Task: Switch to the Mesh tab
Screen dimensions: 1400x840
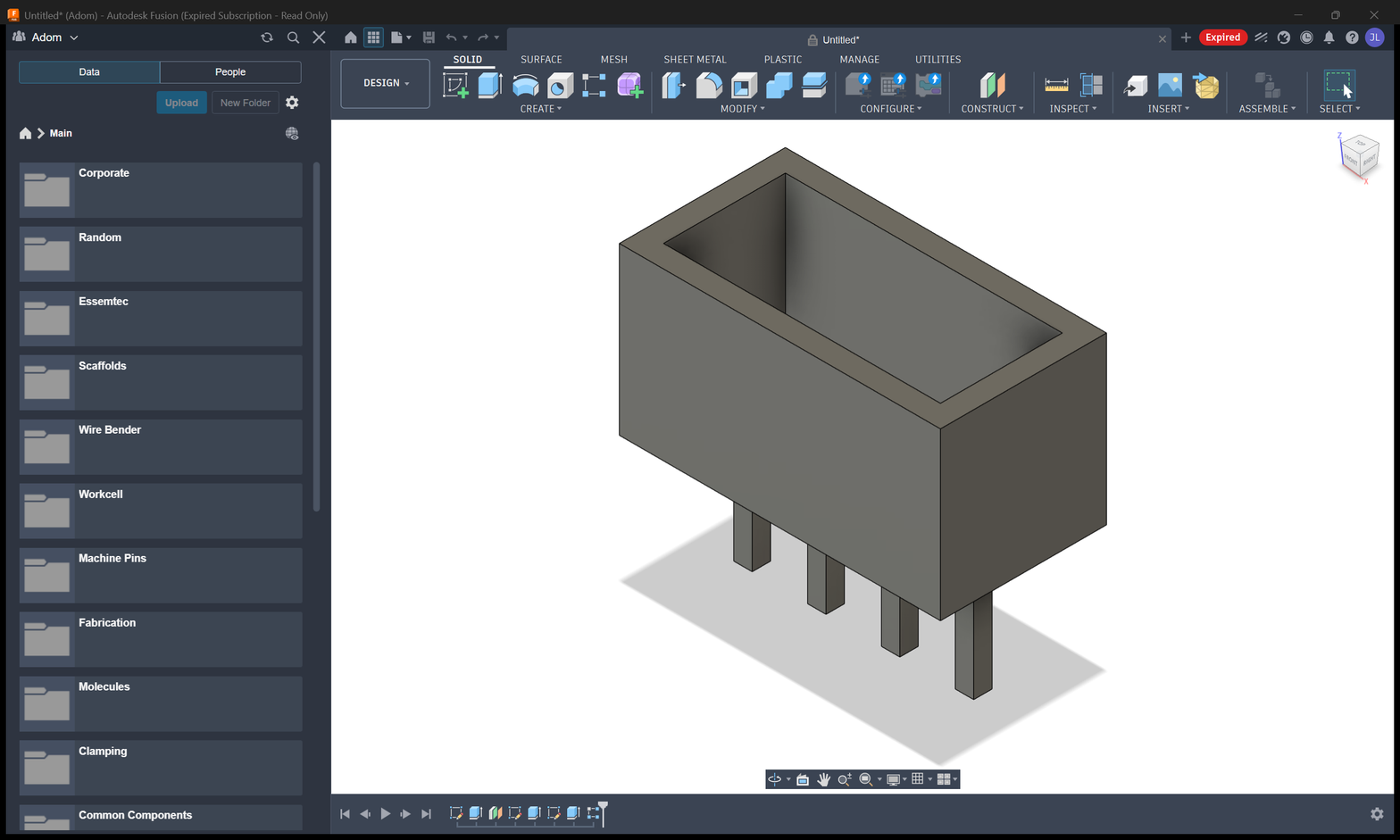Action: point(613,60)
